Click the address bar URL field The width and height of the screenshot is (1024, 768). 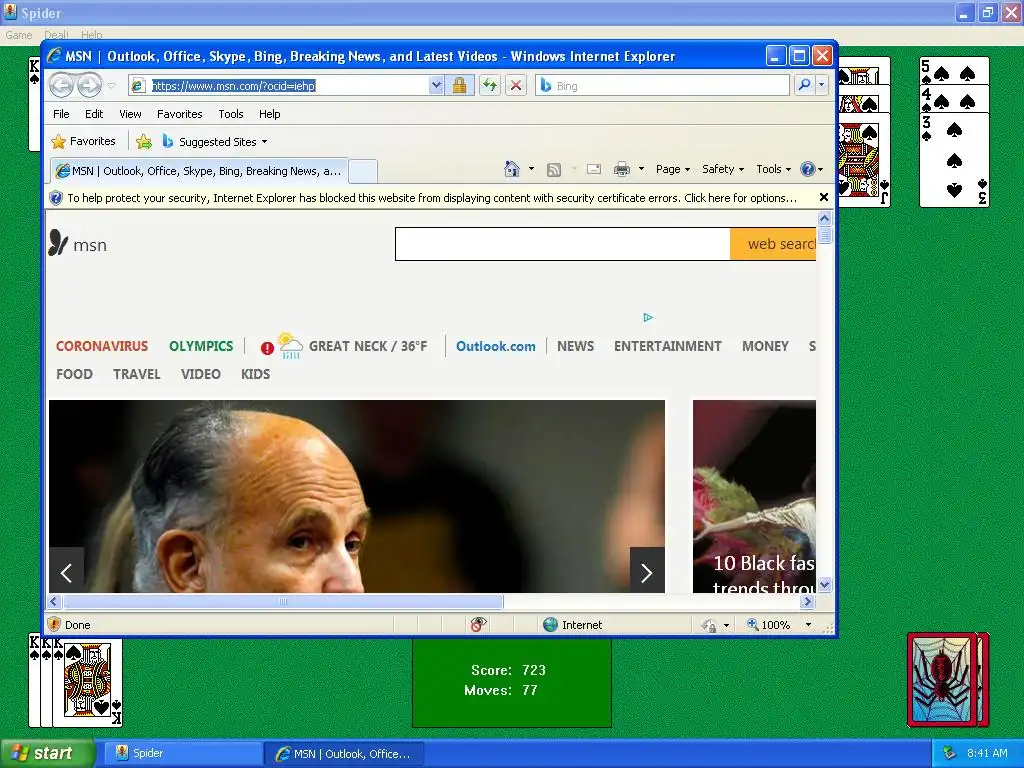coord(280,86)
